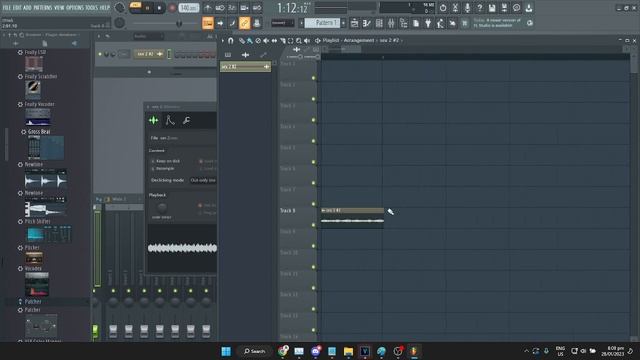Click the play/pause button
The image size is (640, 360).
(147, 8)
